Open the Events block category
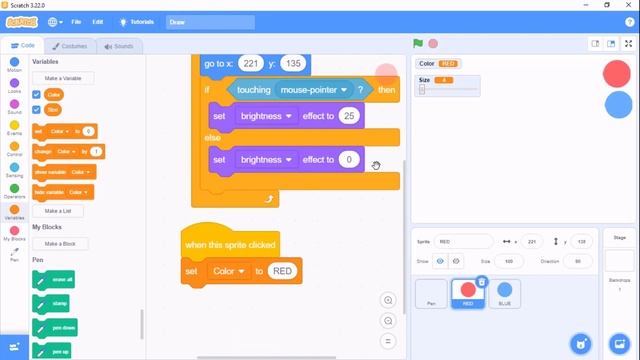640x360 pixels. (14, 128)
